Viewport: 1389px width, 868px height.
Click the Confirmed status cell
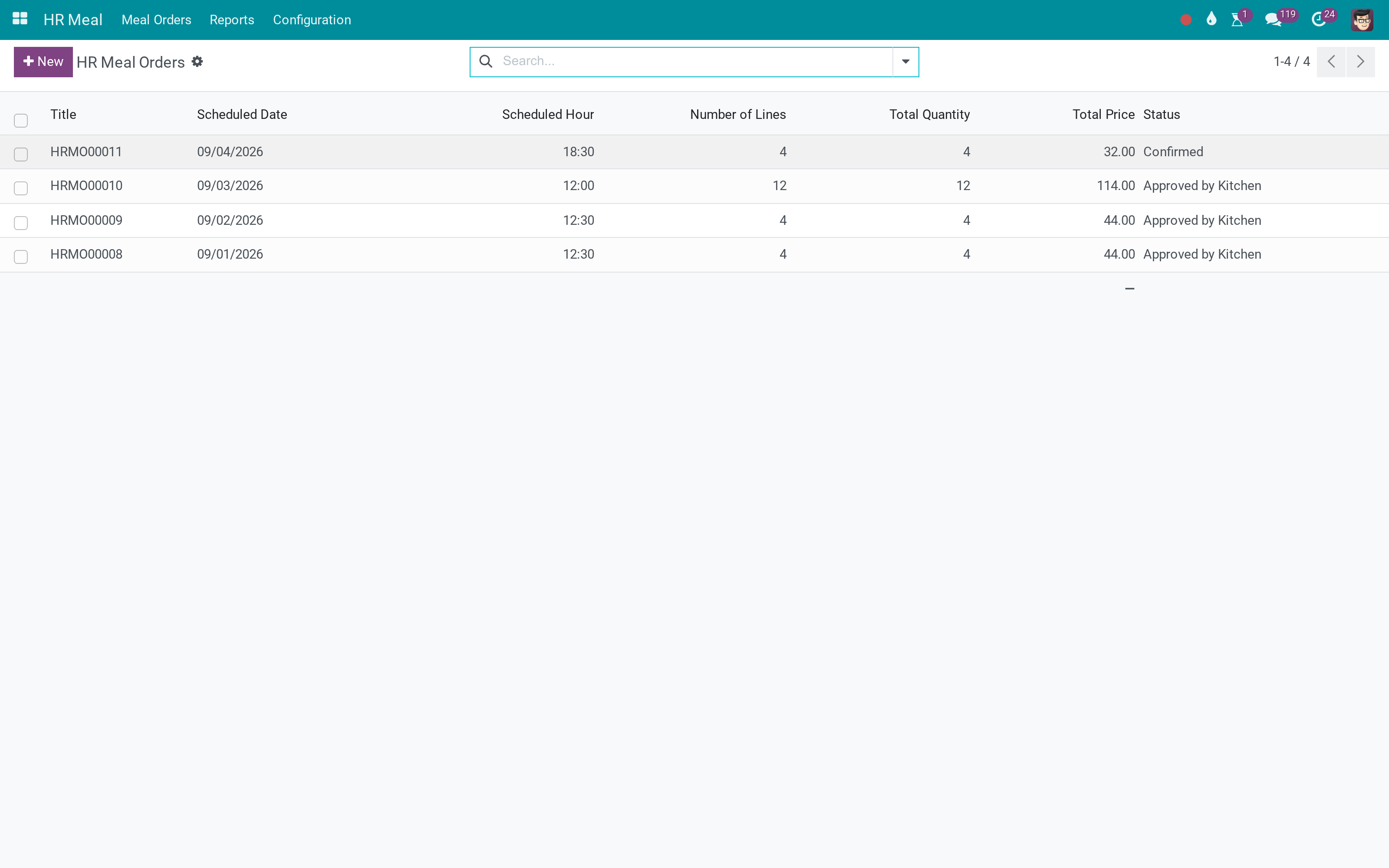[x=1172, y=151]
